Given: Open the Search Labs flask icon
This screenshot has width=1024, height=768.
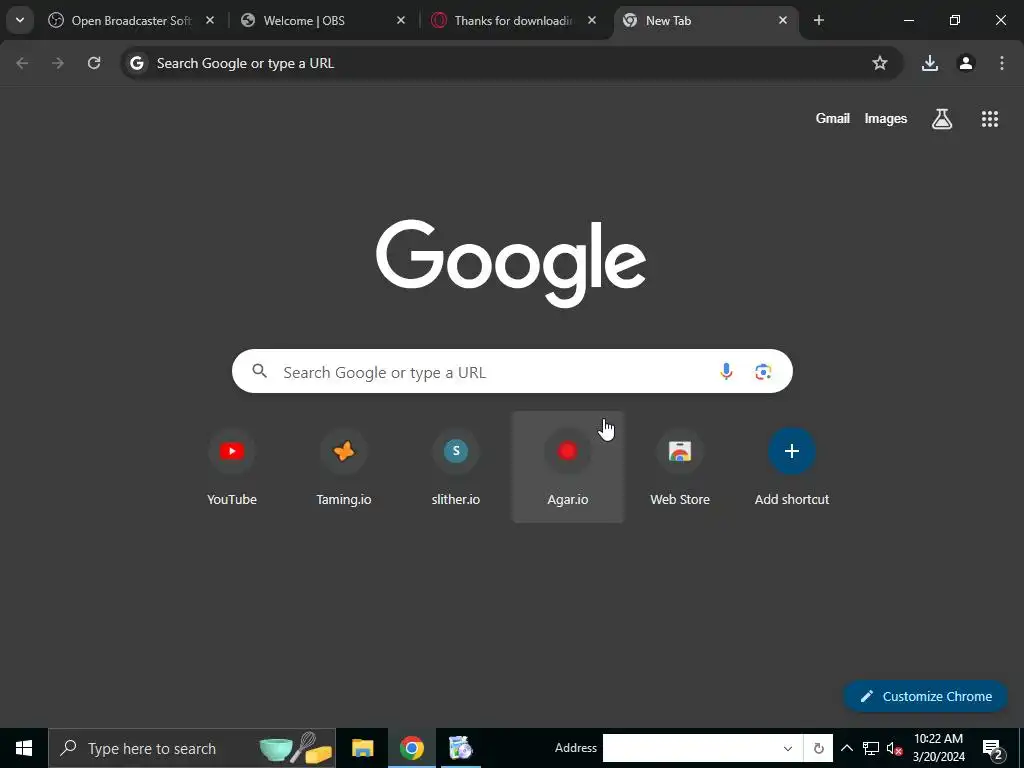Looking at the screenshot, I should (x=942, y=119).
